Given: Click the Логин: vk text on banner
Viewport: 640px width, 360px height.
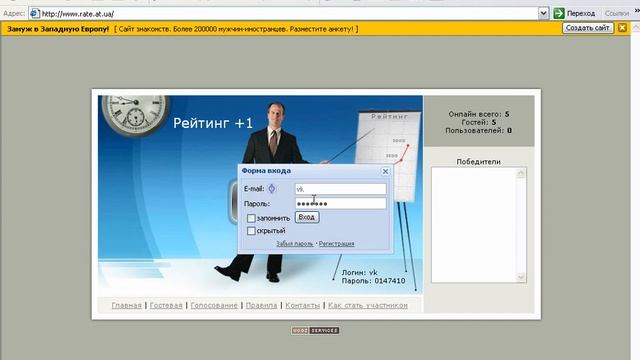Looking at the screenshot, I should 360,272.
